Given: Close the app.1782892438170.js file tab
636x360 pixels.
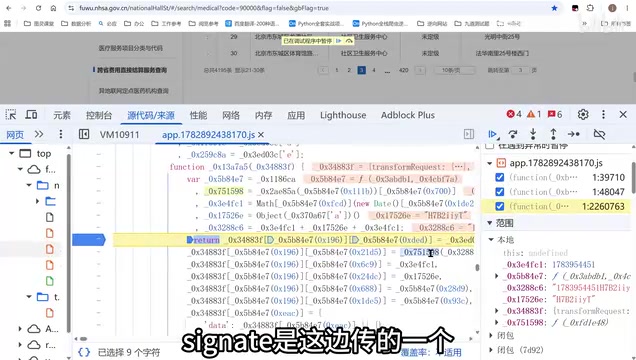Looking at the screenshot, I should pos(261,135).
